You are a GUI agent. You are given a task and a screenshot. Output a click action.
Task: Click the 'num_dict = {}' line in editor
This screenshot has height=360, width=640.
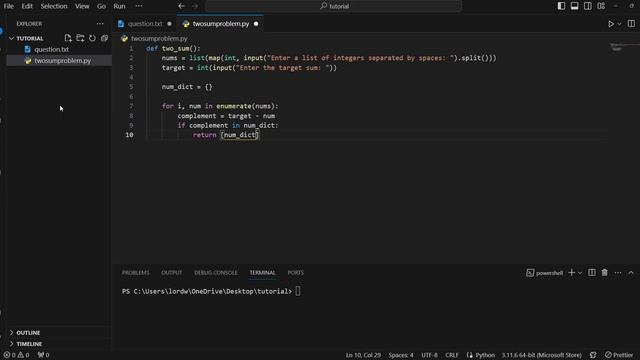click(187, 87)
